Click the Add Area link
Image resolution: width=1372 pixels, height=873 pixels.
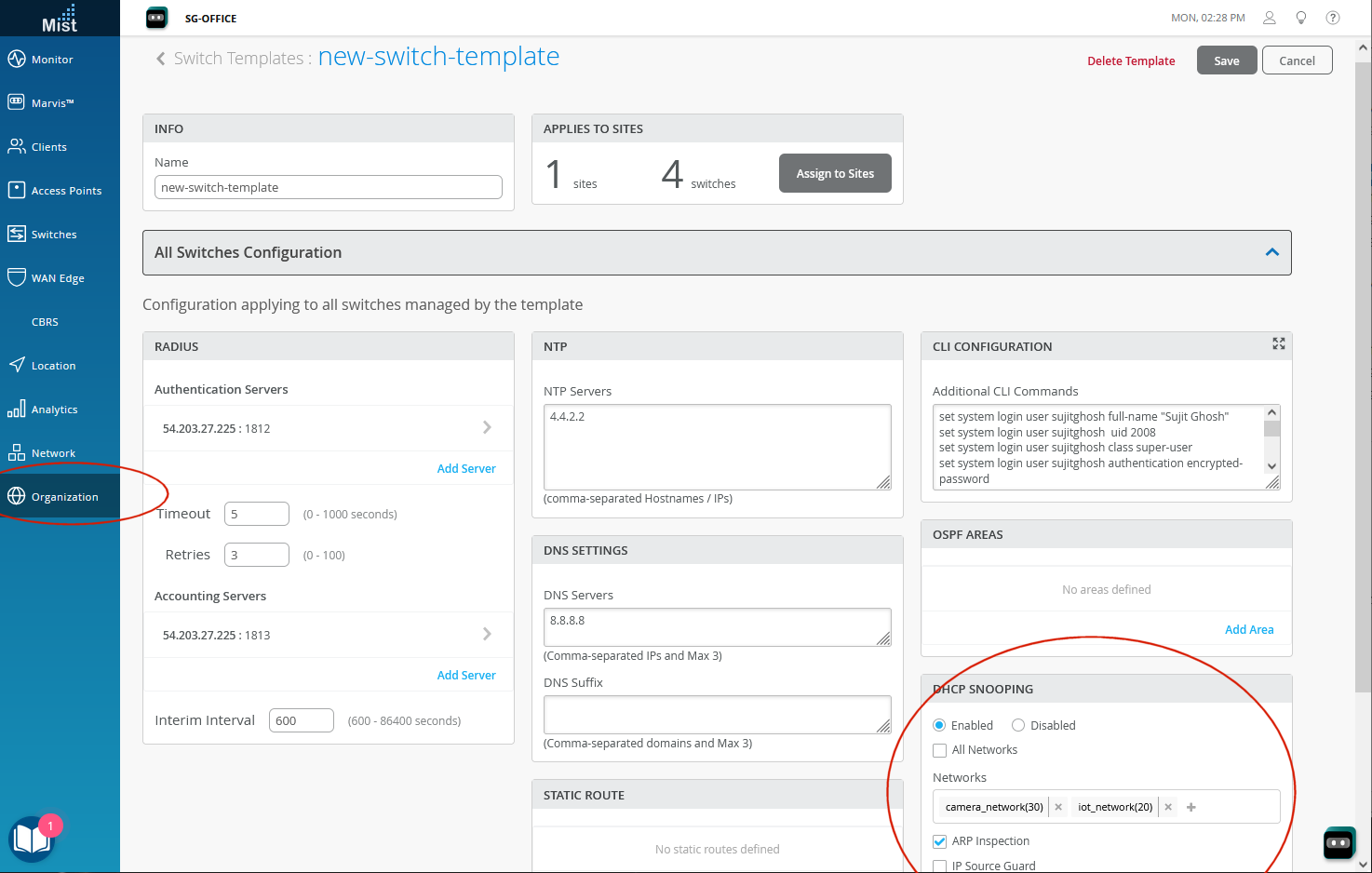pyautogui.click(x=1249, y=630)
